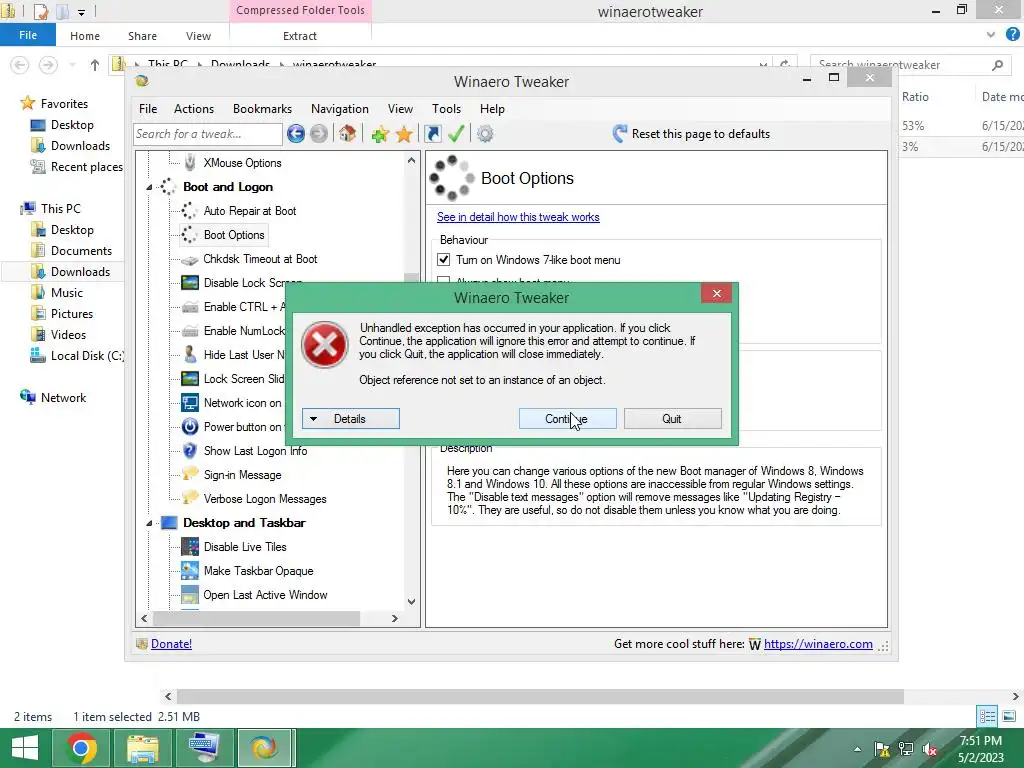Open settings gear icon in Winaero toolbar
Viewport: 1024px width, 768px height.
click(485, 134)
